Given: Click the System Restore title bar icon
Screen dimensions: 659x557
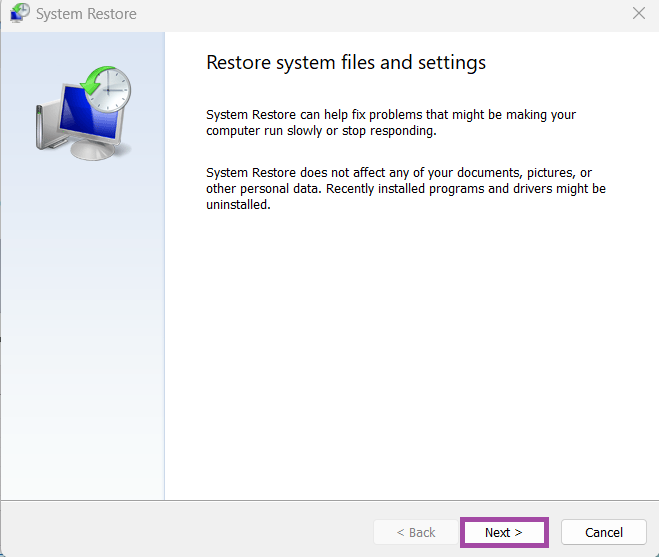Looking at the screenshot, I should [18, 14].
